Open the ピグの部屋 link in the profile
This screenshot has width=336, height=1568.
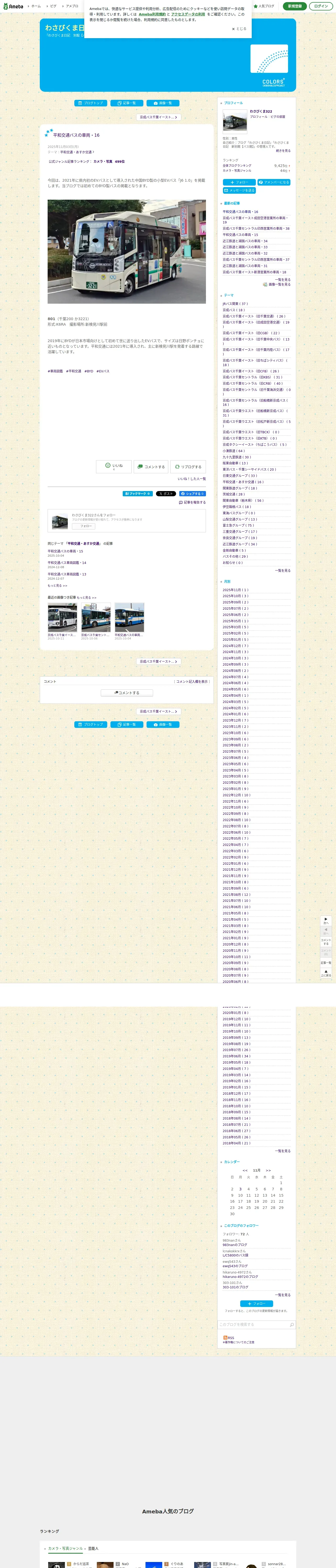[278, 117]
